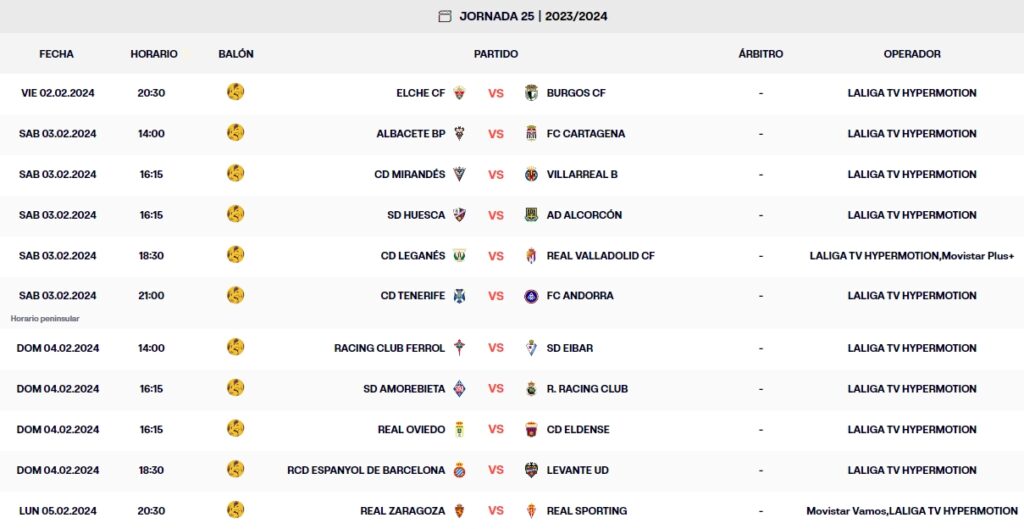Click the Burgos CF club crest

[531, 93]
